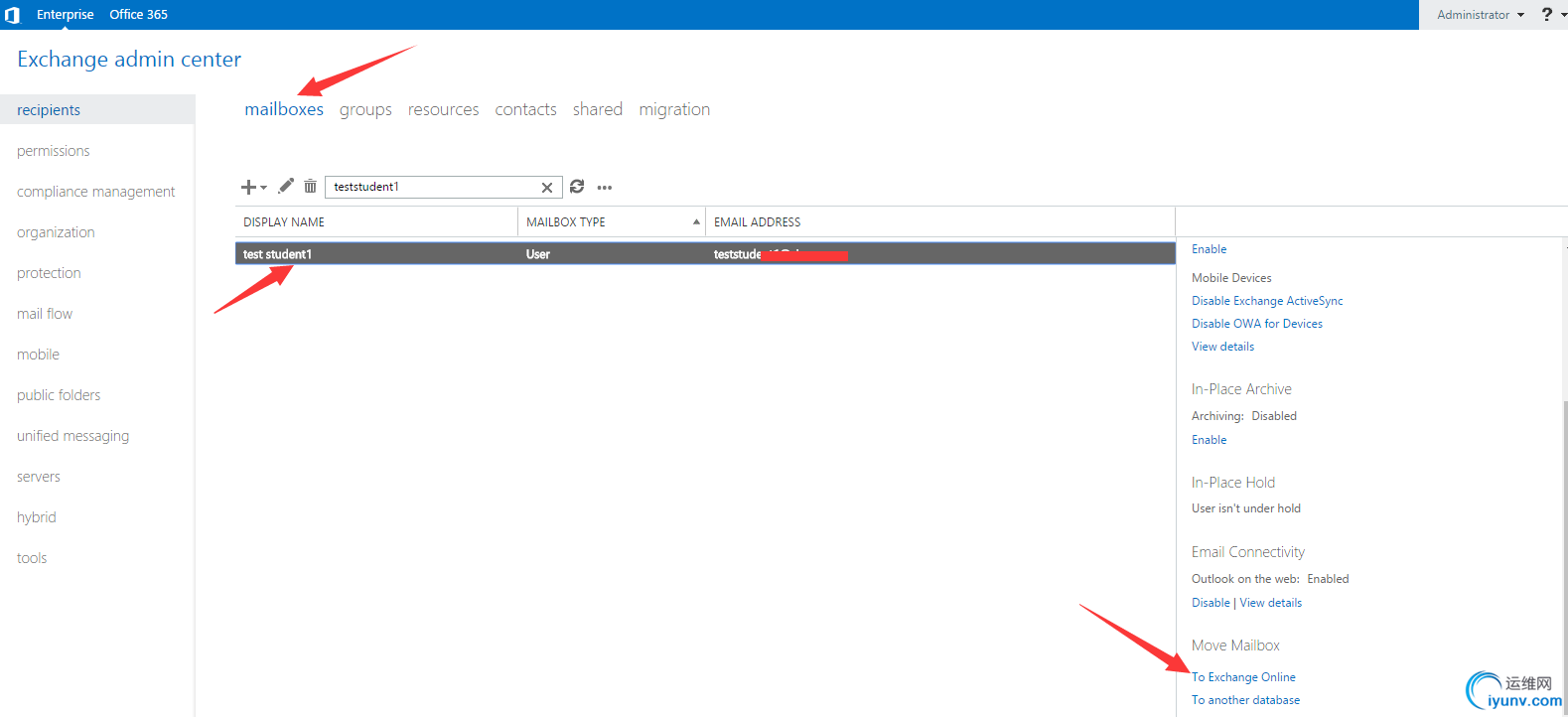Click the In-Place Hold heading
Image resolution: width=1568 pixels, height=717 pixels.
[x=1233, y=483]
